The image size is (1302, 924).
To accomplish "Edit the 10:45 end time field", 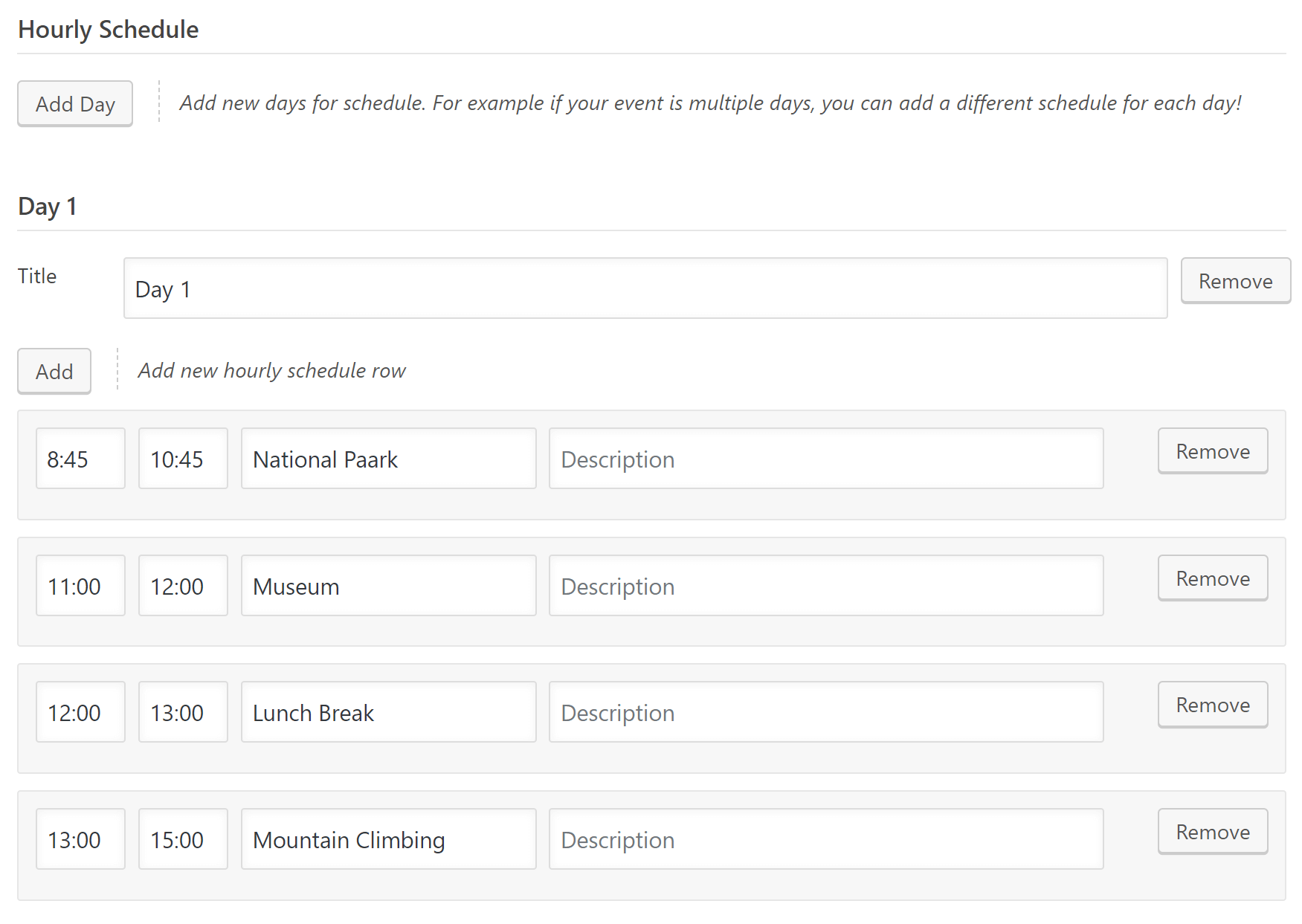I will coord(183,459).
